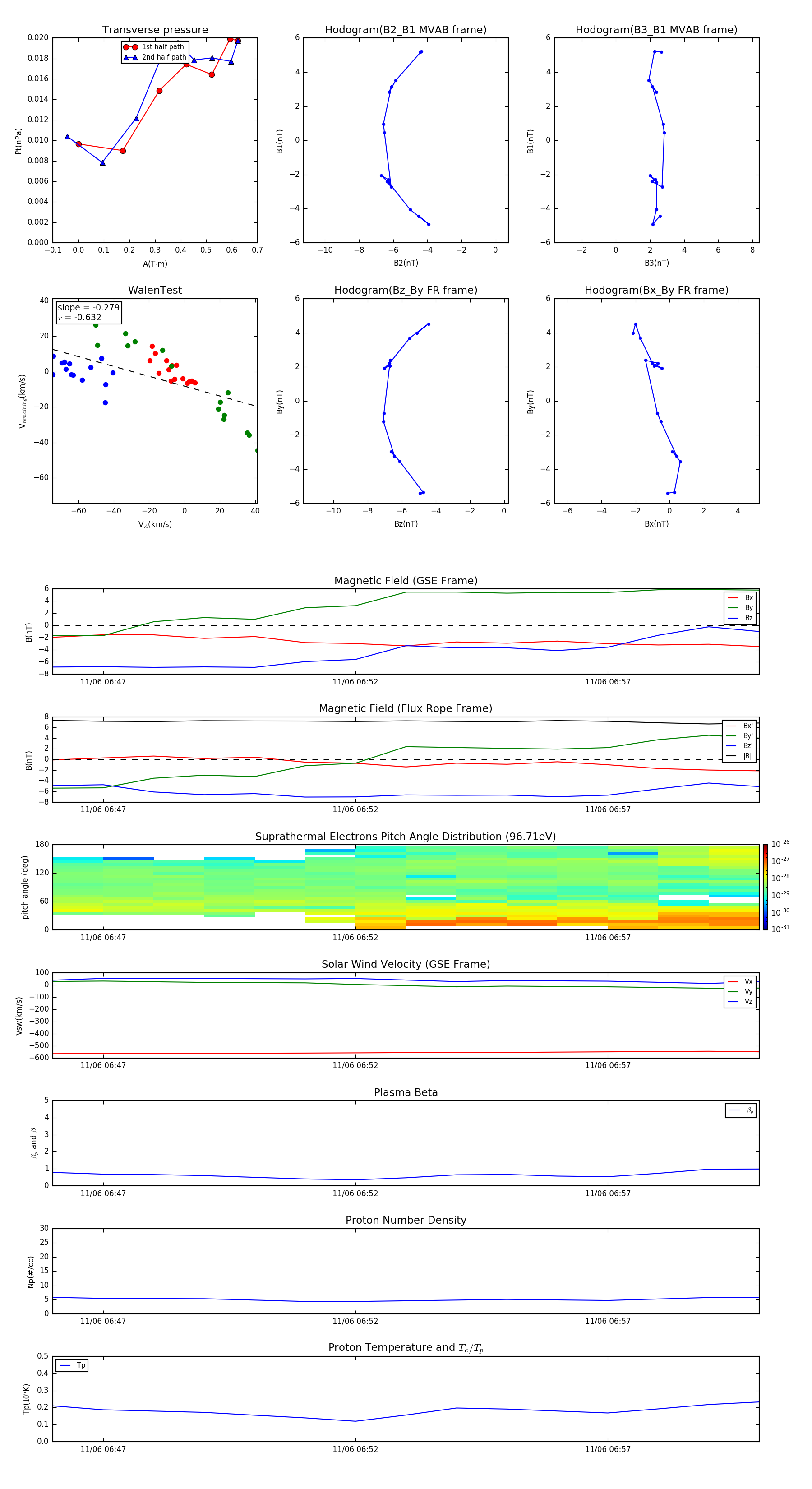
Task: Click the "Bz'" legend entry in Flux Rope plot
Action: pos(740,746)
